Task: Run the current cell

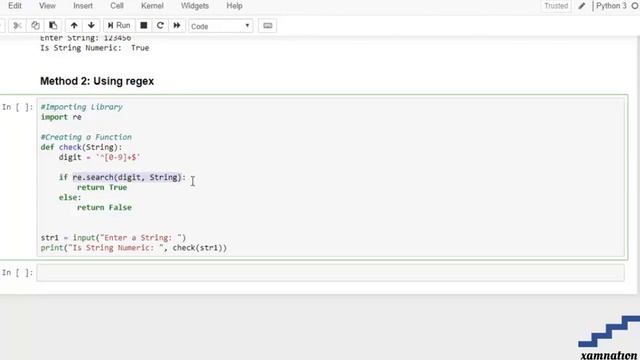Action: [x=119, y=26]
